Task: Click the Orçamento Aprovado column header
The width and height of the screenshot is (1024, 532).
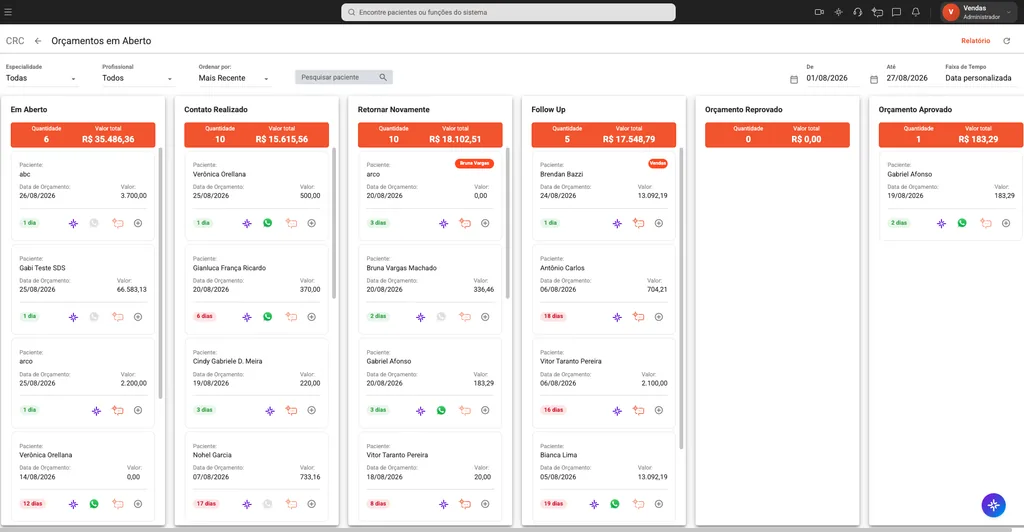Action: coord(915,110)
